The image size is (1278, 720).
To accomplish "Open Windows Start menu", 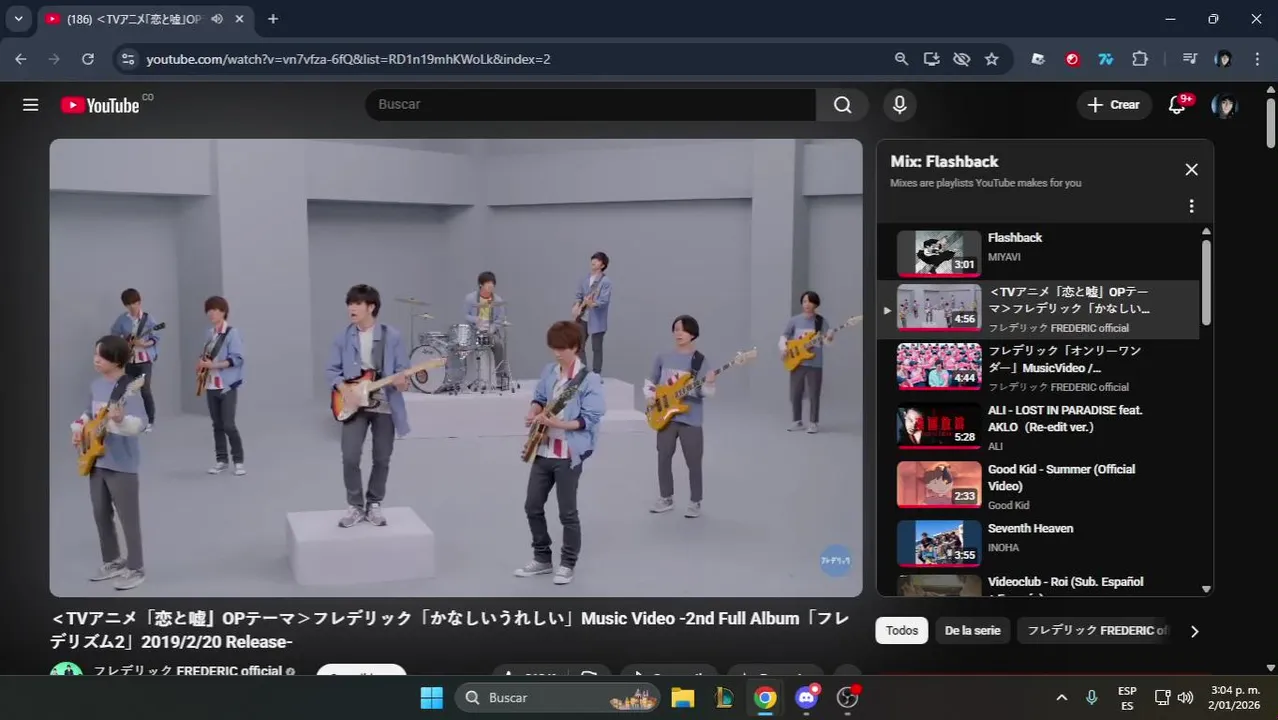I will (x=432, y=697).
